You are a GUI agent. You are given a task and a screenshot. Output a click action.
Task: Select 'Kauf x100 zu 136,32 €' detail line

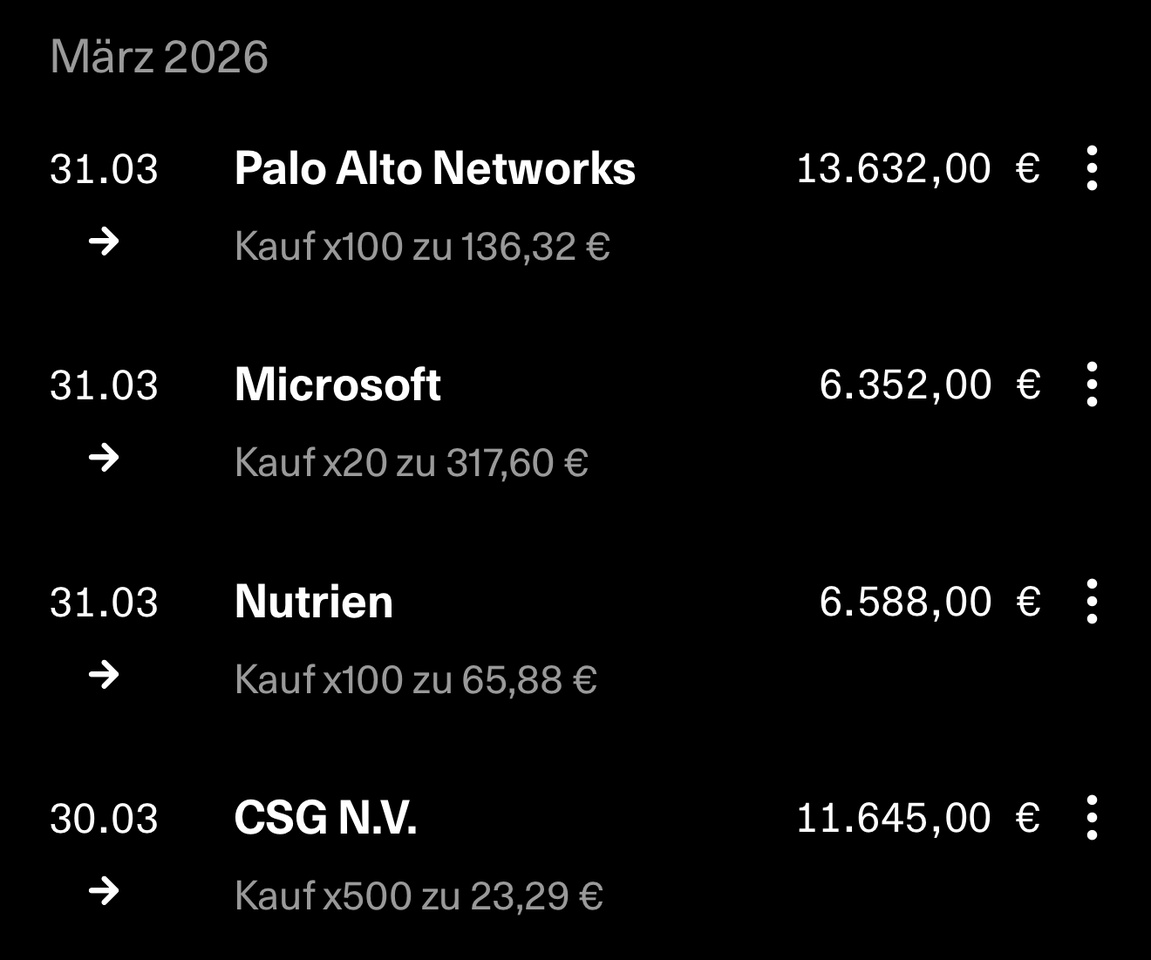[422, 246]
